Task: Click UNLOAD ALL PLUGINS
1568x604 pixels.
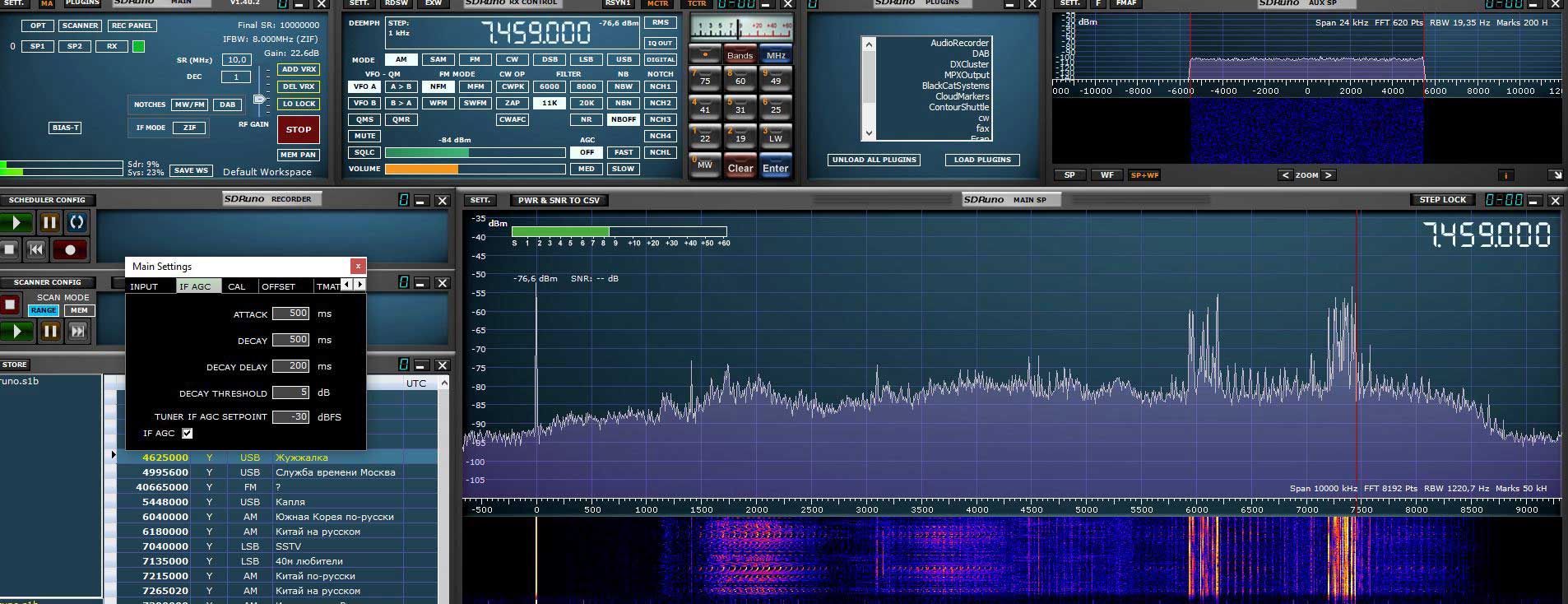Action: (874, 160)
